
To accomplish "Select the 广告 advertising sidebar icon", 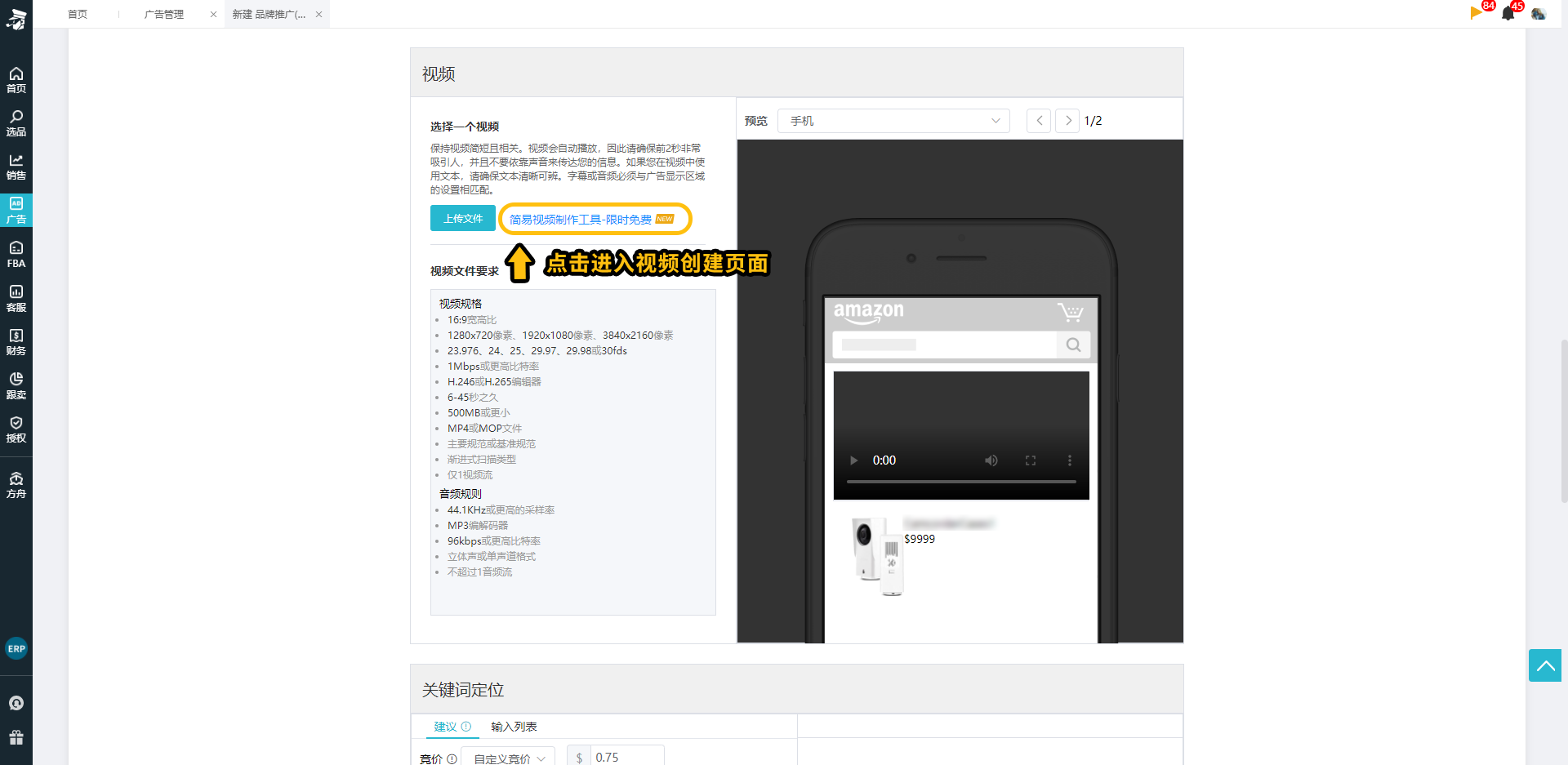I will [16, 211].
